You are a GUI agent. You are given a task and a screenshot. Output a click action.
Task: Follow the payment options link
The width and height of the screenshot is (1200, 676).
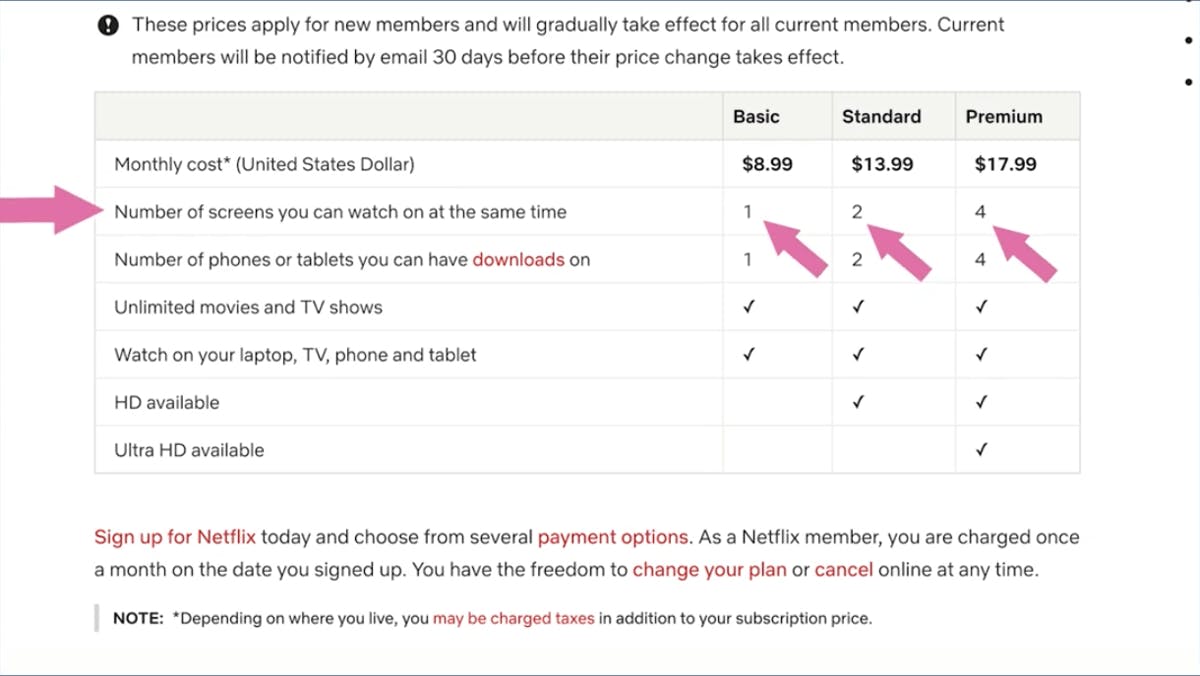coord(613,537)
